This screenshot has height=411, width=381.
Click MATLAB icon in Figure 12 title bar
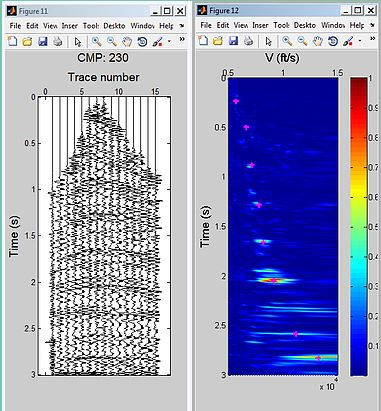coord(202,10)
